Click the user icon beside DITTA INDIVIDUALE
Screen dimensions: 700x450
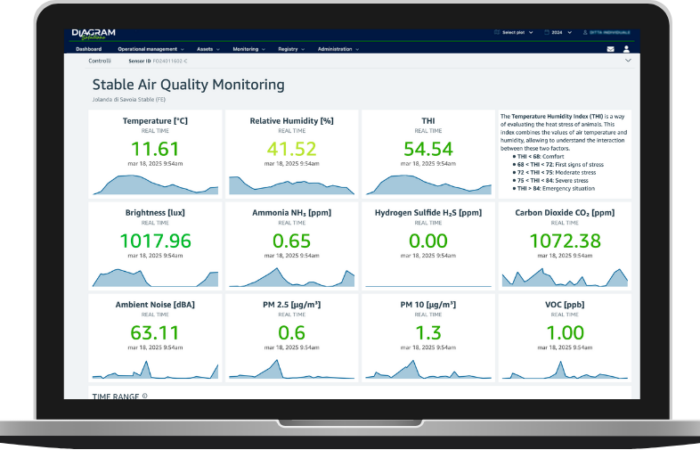[x=585, y=33]
